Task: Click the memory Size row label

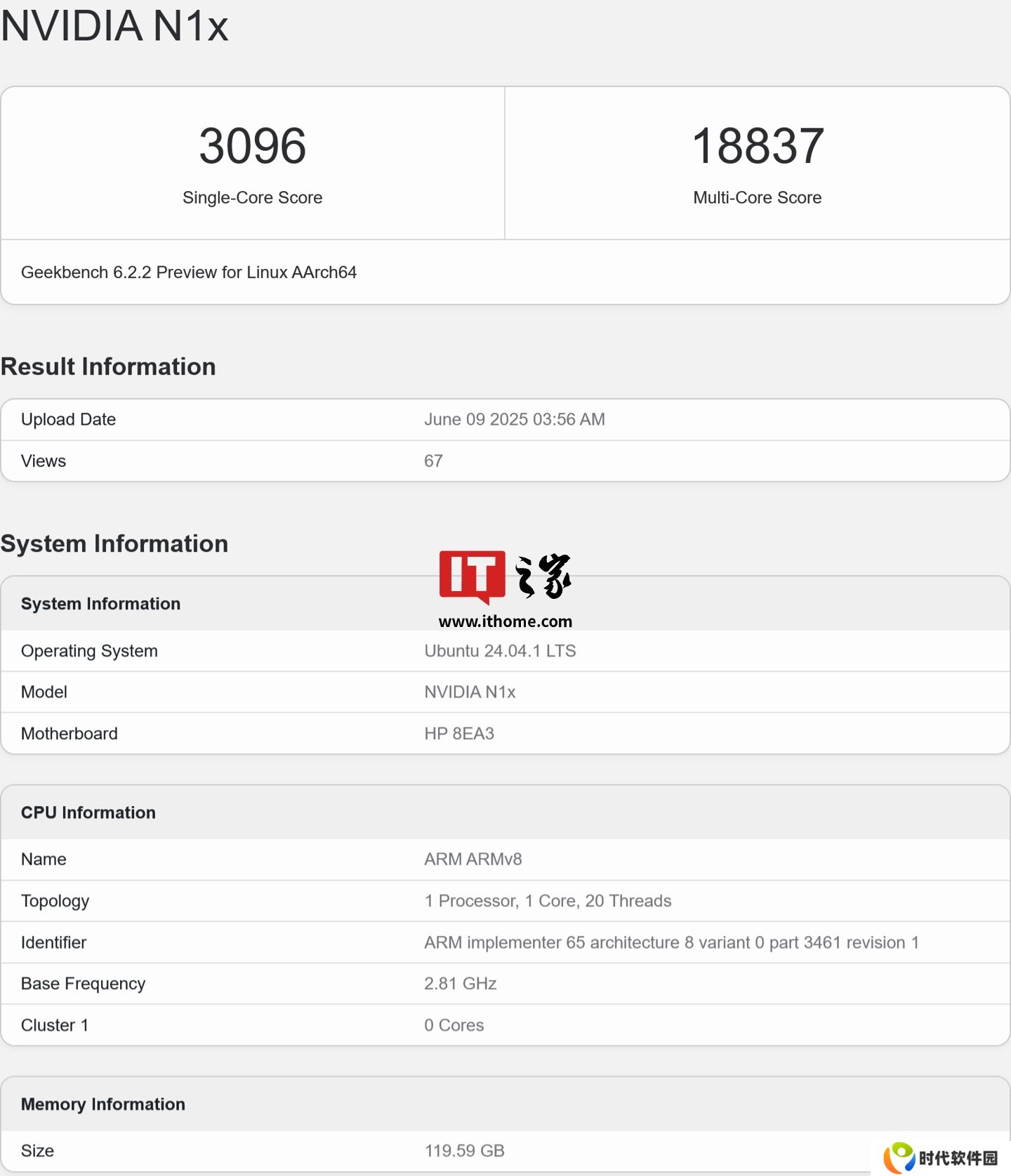Action: (x=37, y=1151)
